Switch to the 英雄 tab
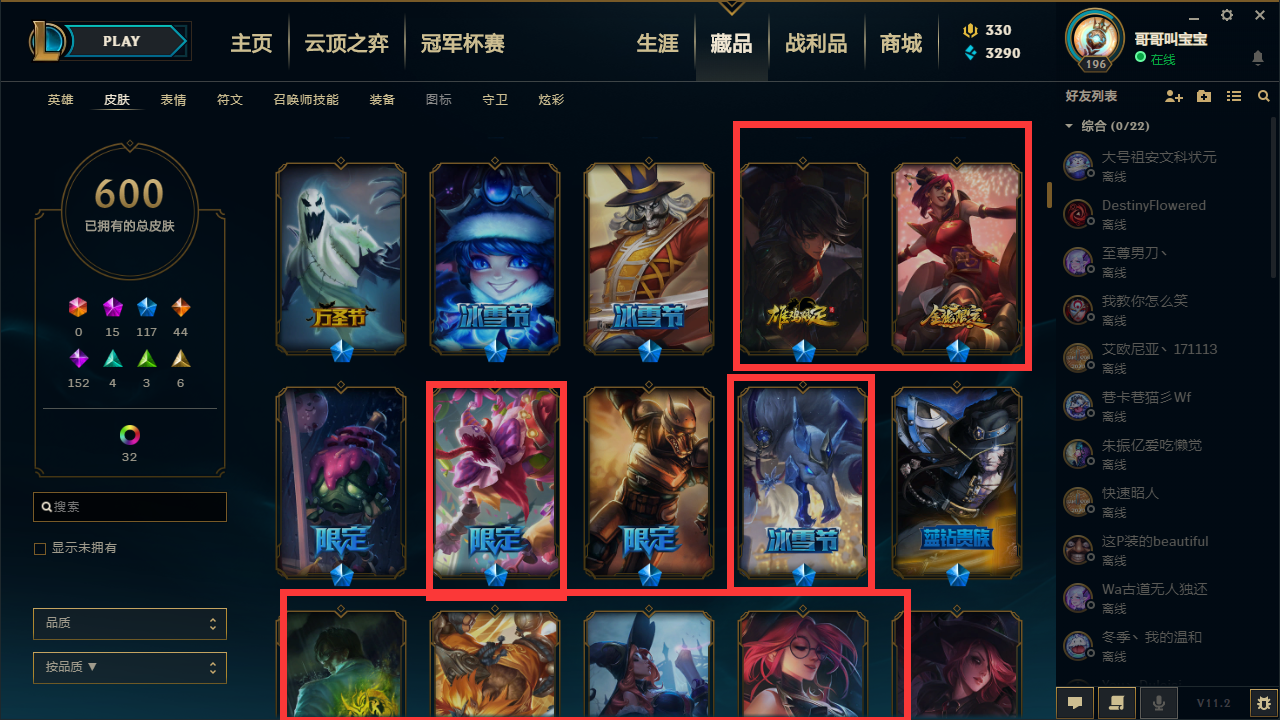 [x=61, y=100]
